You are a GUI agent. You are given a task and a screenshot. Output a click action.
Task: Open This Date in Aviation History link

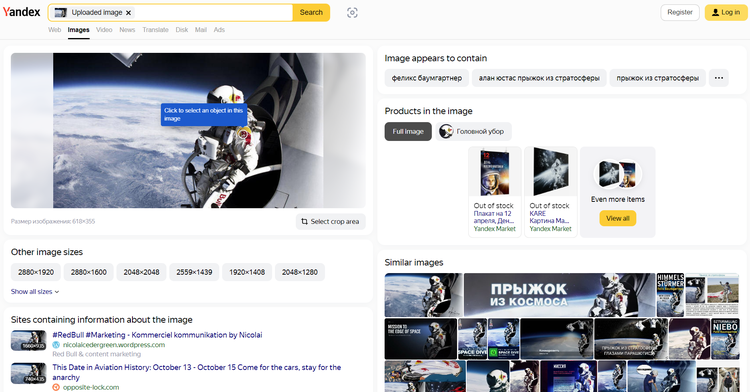tap(197, 372)
